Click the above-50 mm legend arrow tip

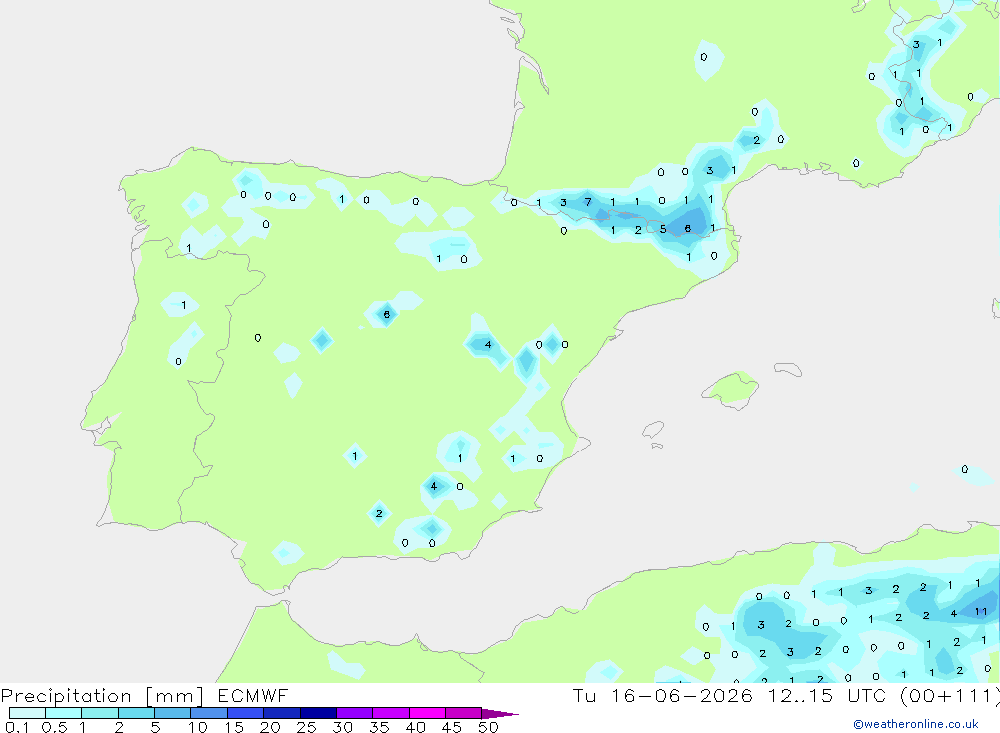point(500,714)
